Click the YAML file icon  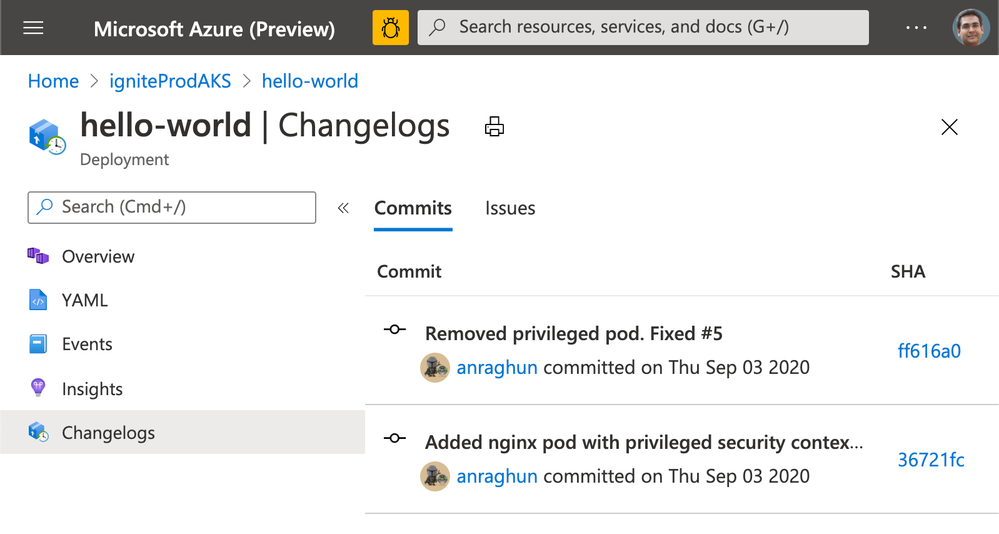click(x=38, y=299)
